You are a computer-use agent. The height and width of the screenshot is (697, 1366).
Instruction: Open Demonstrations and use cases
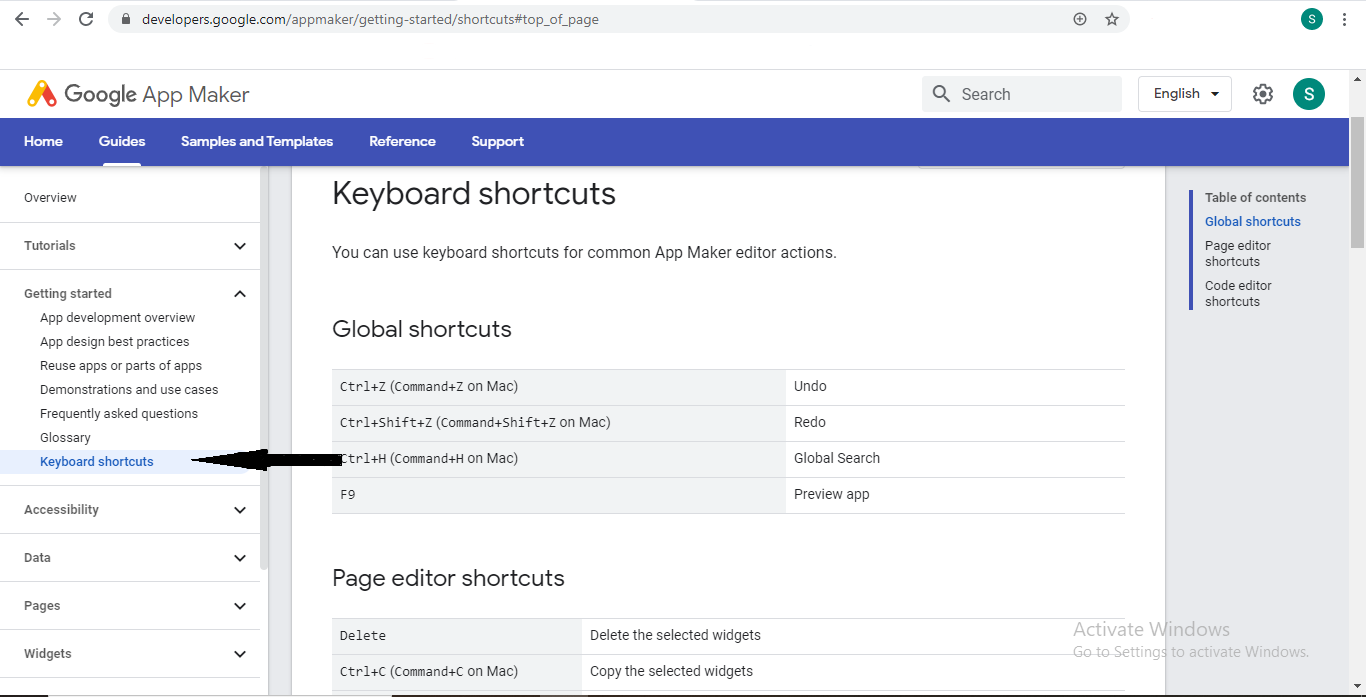(129, 390)
